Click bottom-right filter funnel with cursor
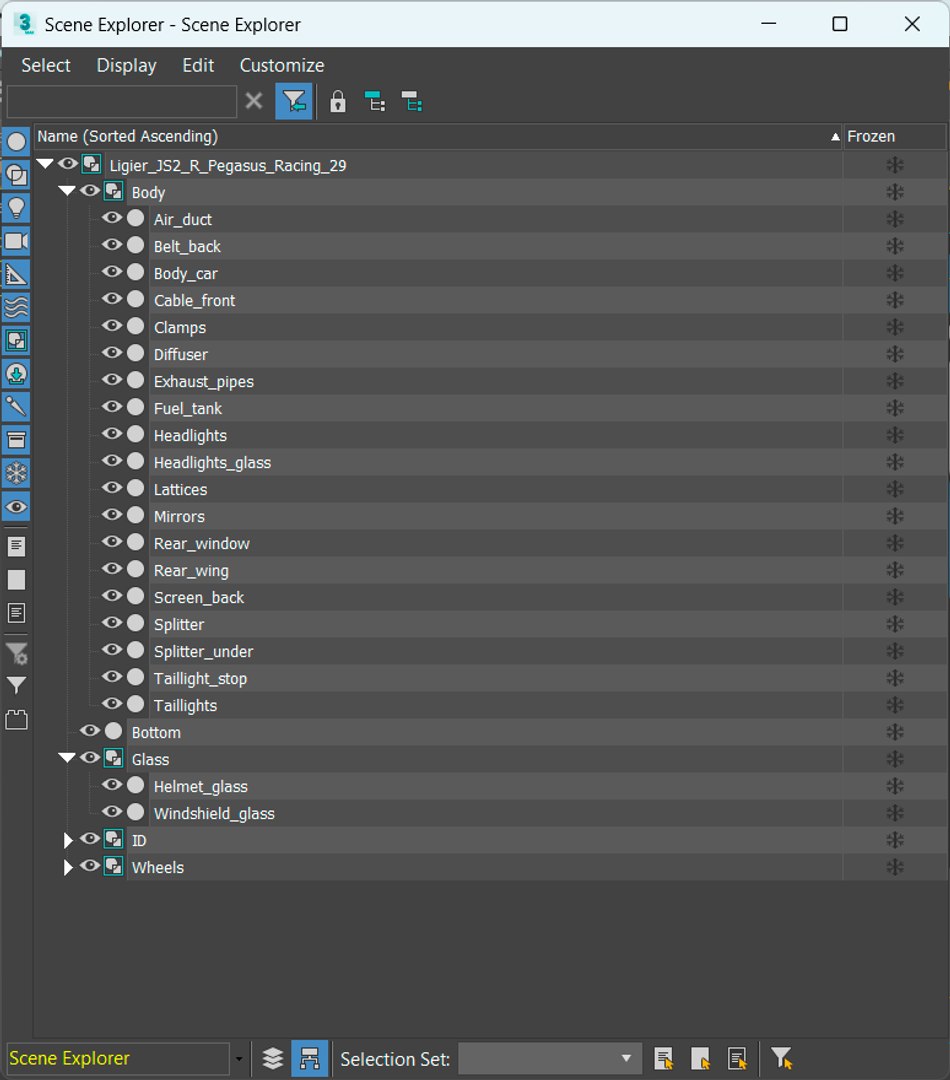The width and height of the screenshot is (950, 1080). (781, 1058)
